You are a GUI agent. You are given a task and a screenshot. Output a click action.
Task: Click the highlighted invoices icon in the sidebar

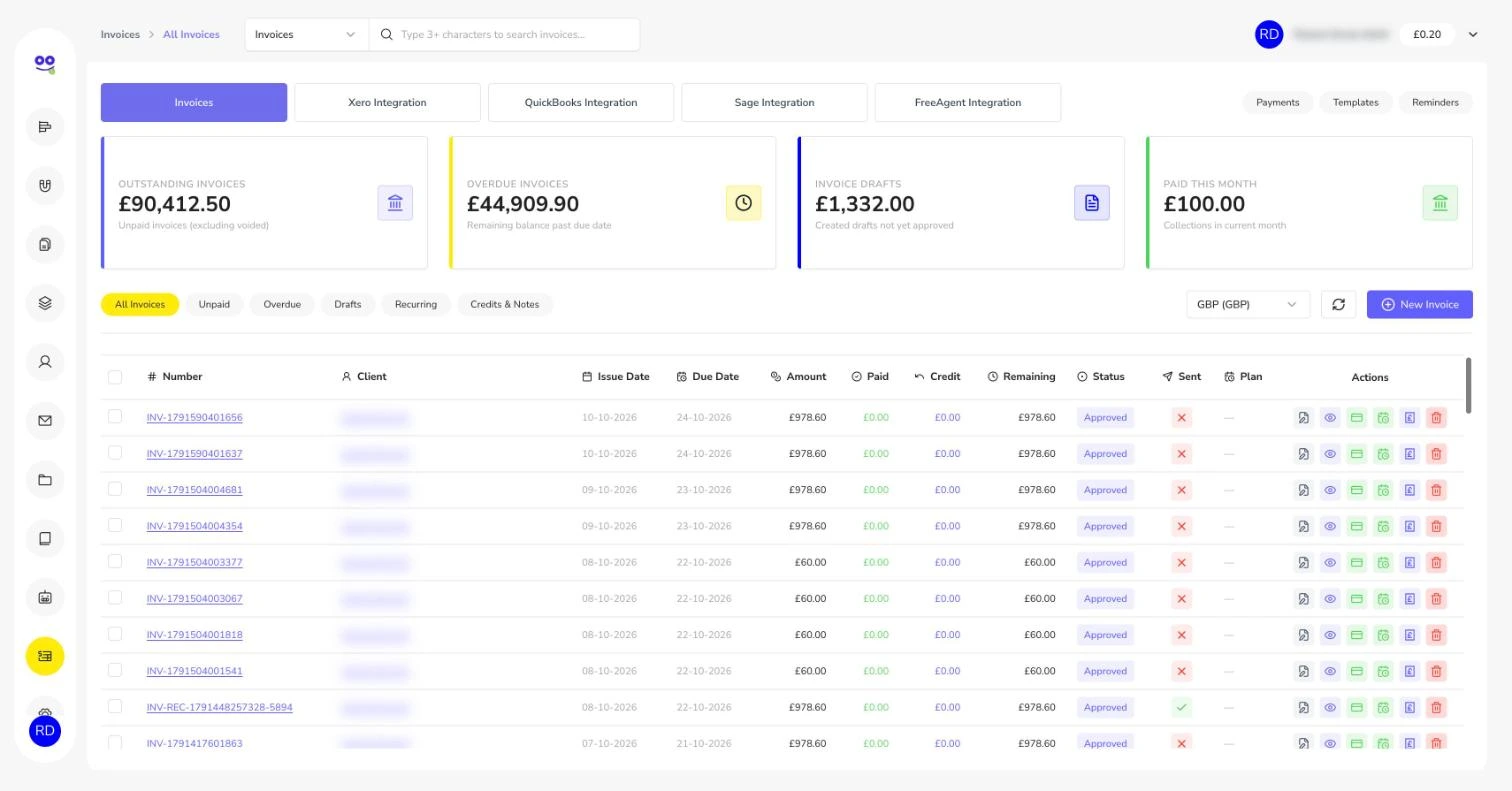click(45, 656)
